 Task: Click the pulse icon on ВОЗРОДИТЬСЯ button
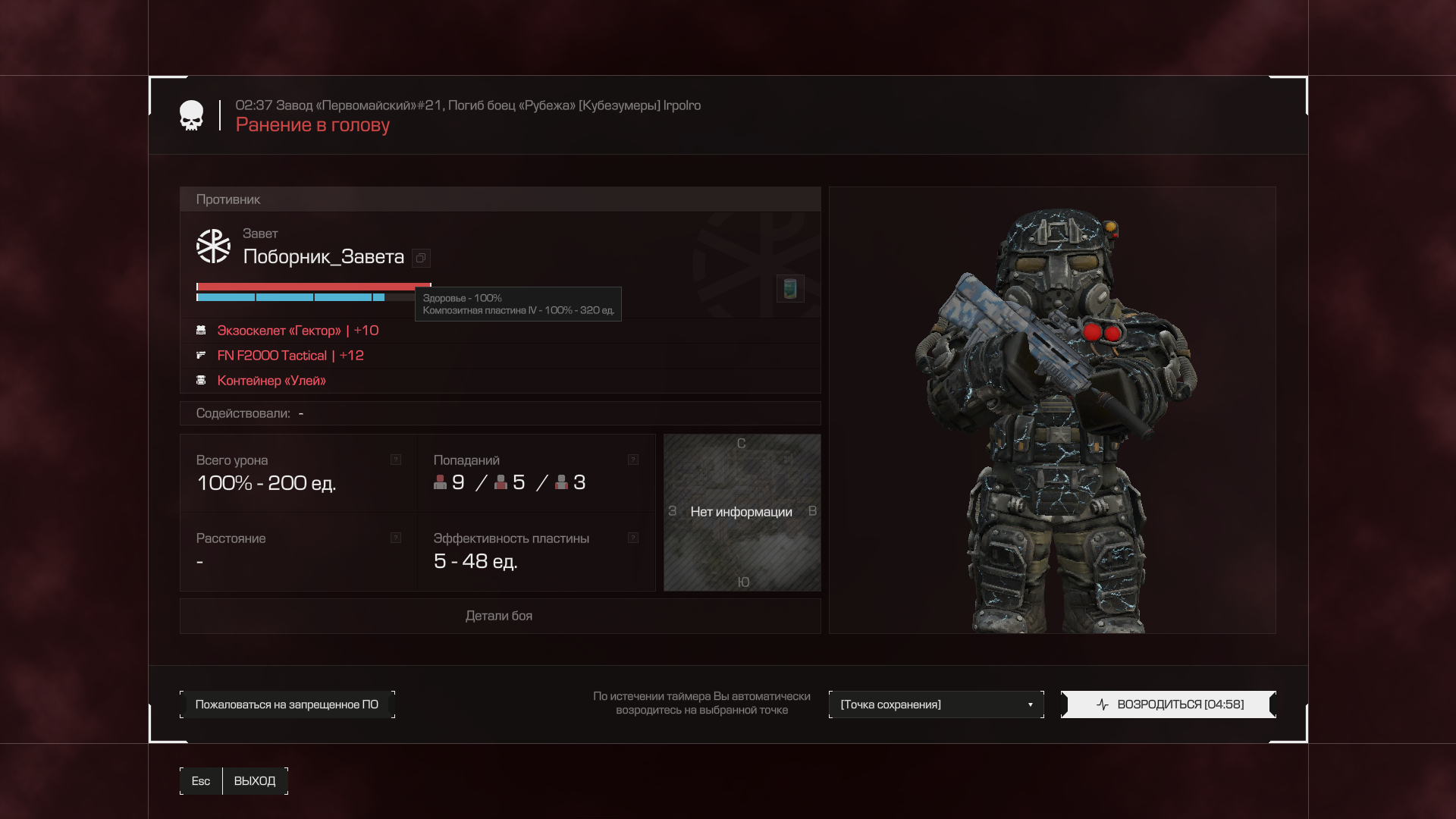click(1103, 704)
